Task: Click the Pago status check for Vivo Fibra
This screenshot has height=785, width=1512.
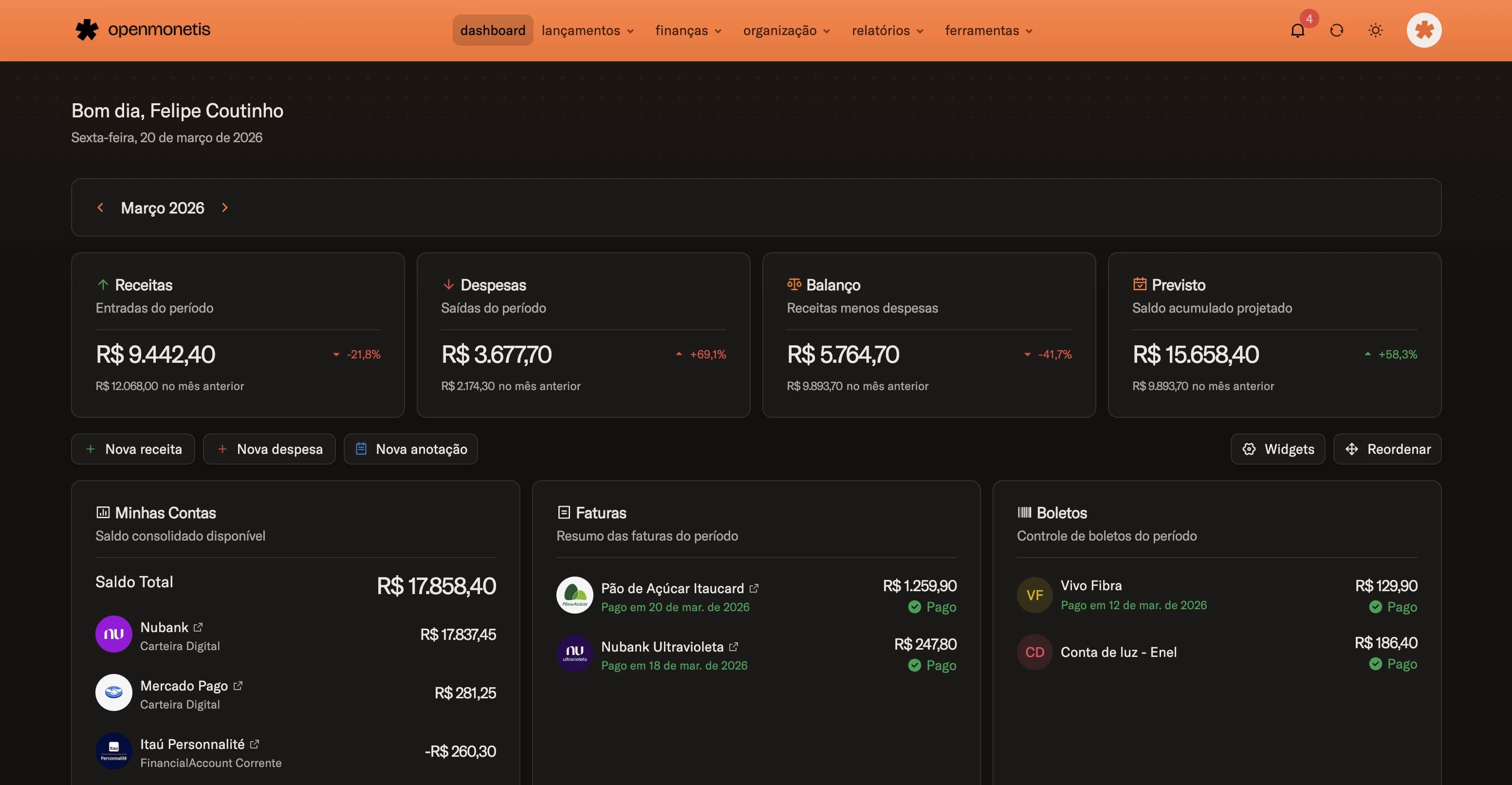Action: [1376, 607]
